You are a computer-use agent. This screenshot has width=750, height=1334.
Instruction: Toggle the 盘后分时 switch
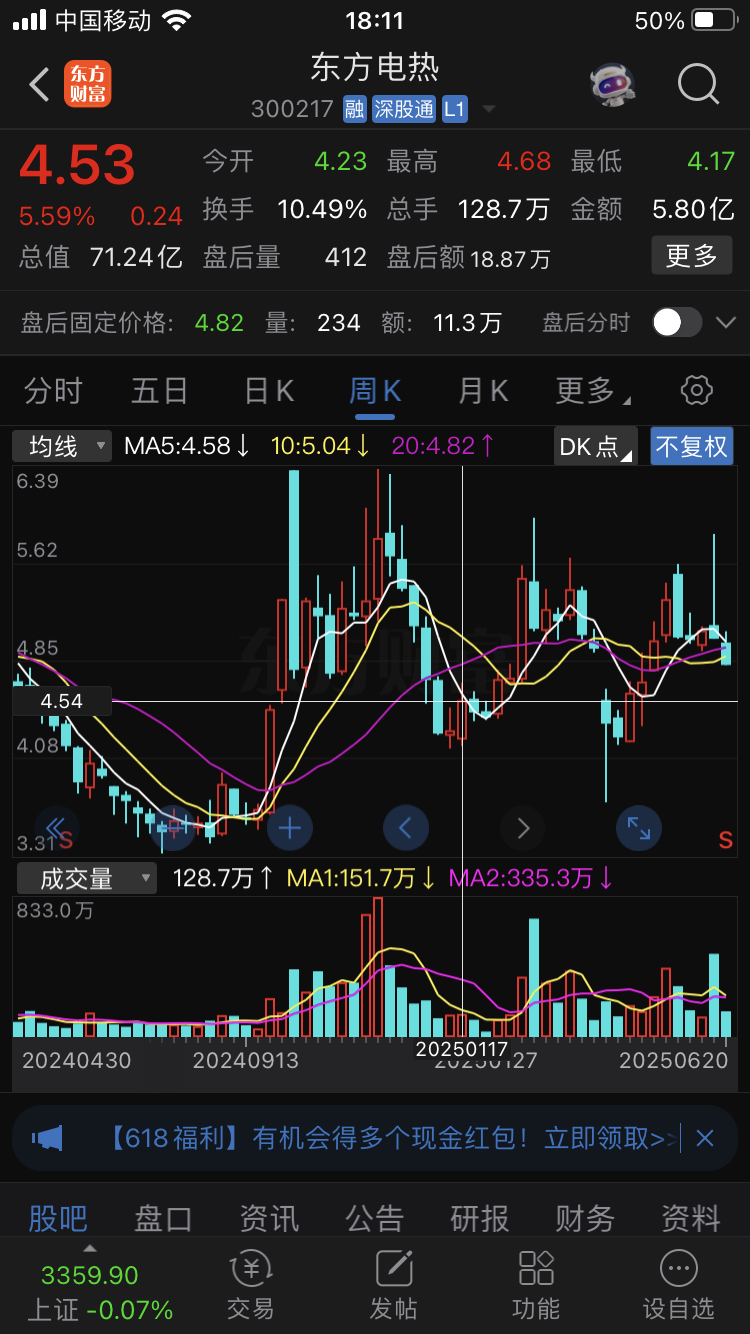pyautogui.click(x=678, y=322)
